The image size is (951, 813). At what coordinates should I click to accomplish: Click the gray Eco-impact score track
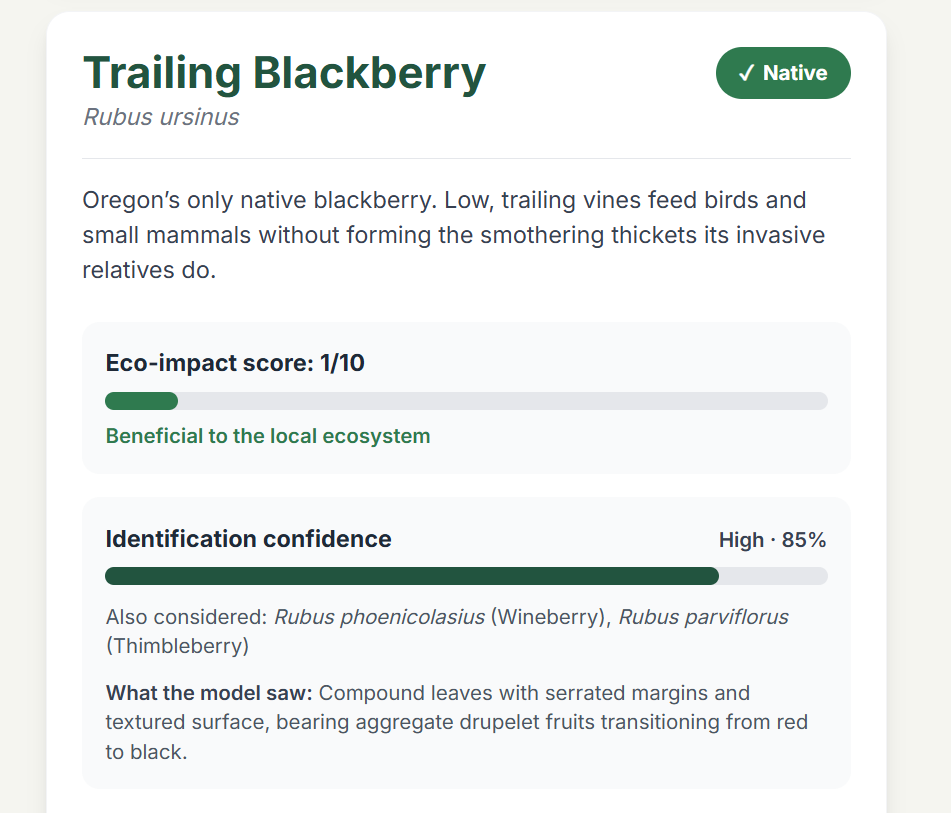click(x=466, y=401)
